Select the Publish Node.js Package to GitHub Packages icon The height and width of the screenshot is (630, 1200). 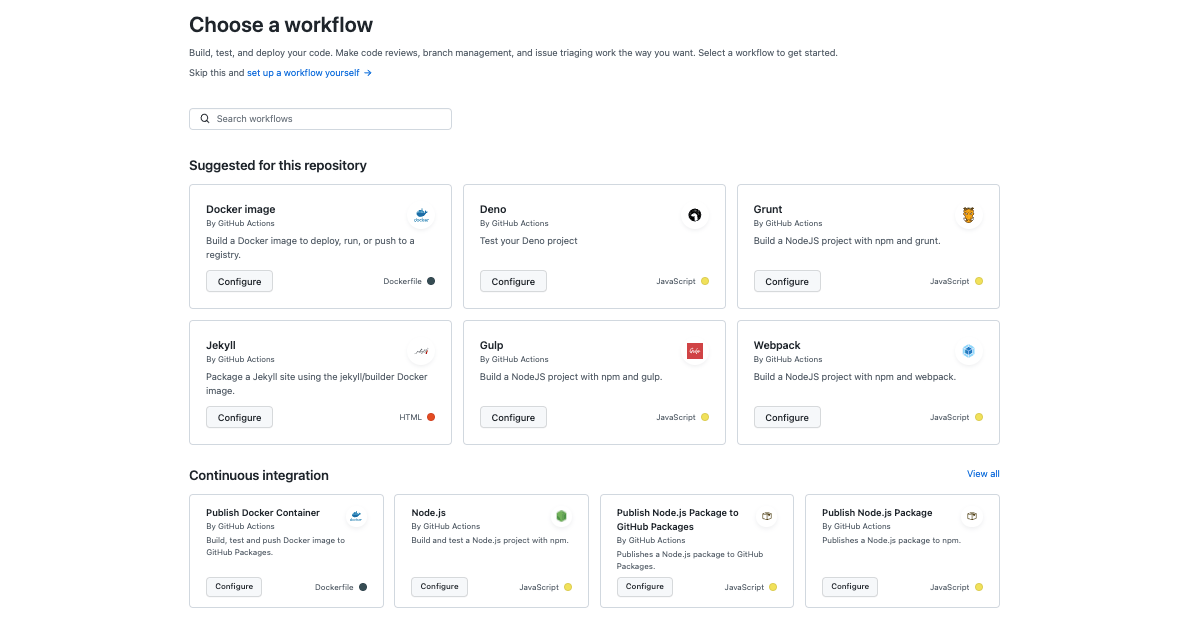click(x=767, y=517)
